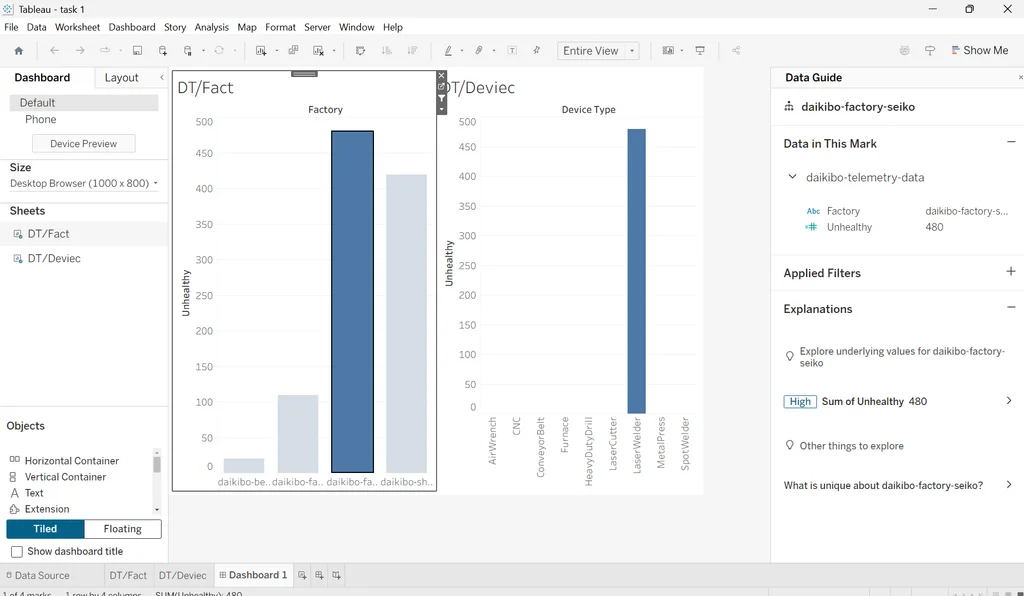Close the Data Guide pane
Screen dimensions: 1024x596
(1020, 77)
